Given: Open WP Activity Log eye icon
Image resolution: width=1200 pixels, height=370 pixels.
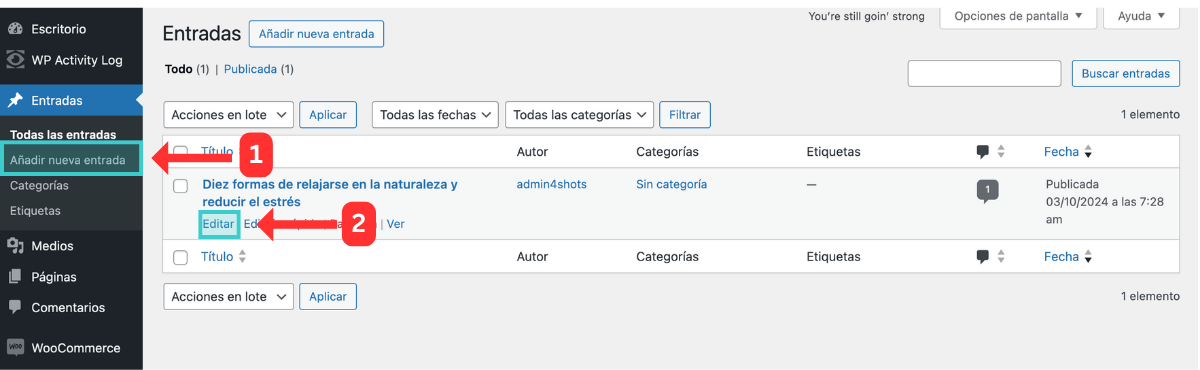Looking at the screenshot, I should coord(16,60).
